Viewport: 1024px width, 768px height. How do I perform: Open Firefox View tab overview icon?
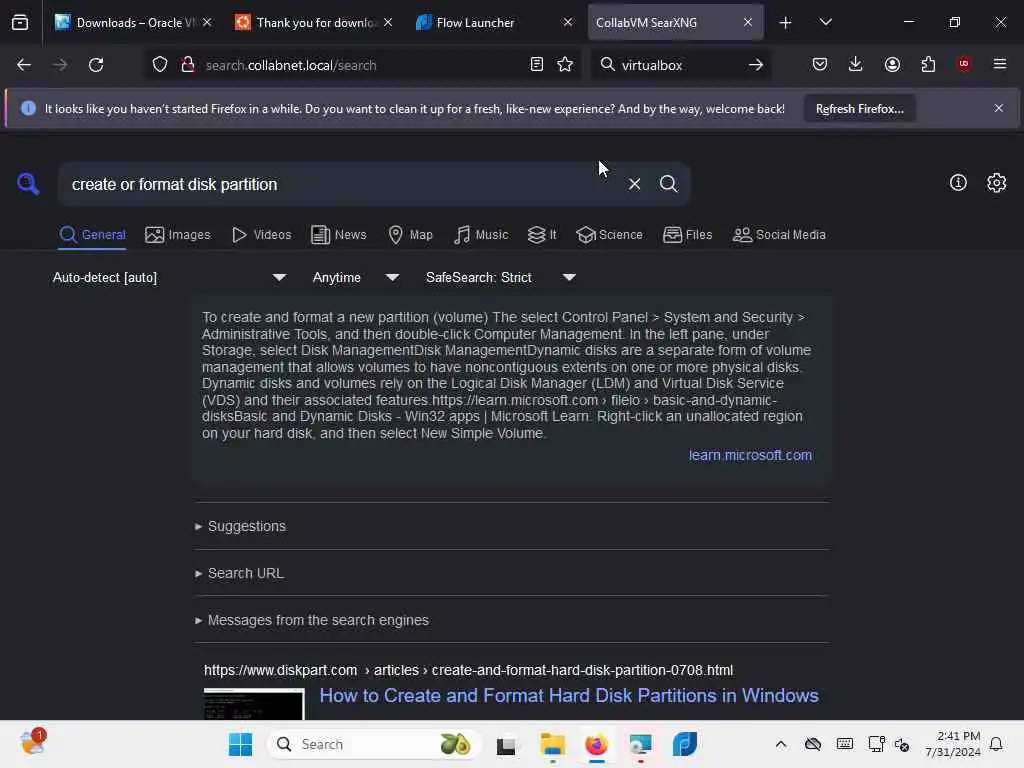pos(20,22)
